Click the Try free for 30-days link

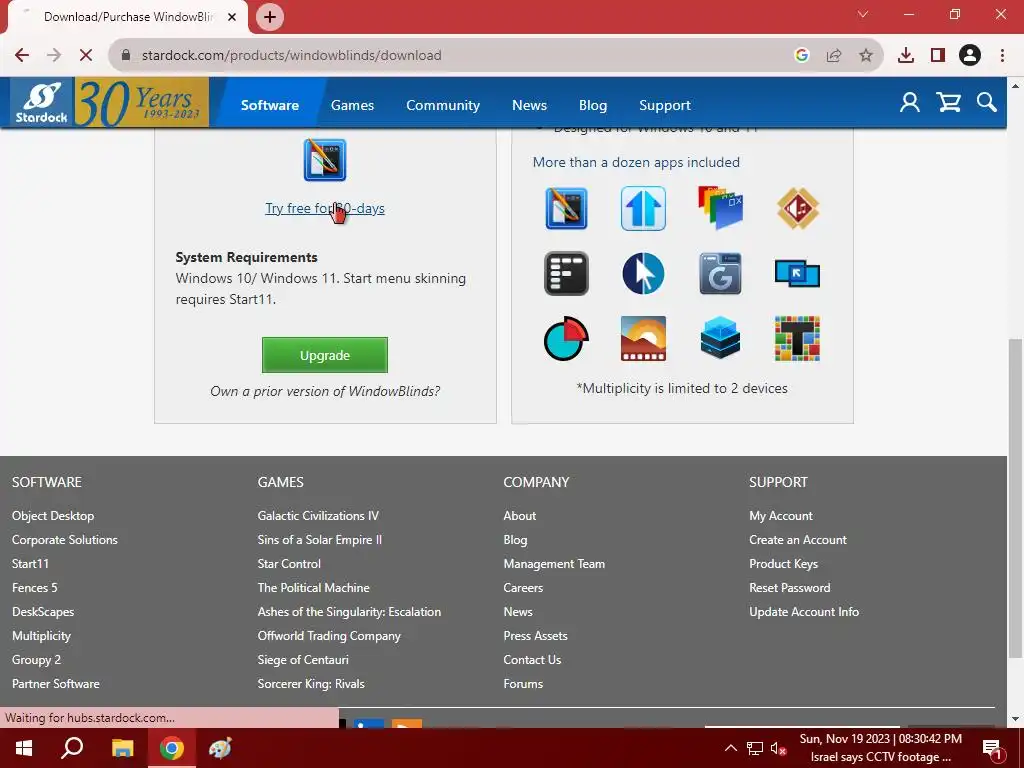pos(325,208)
